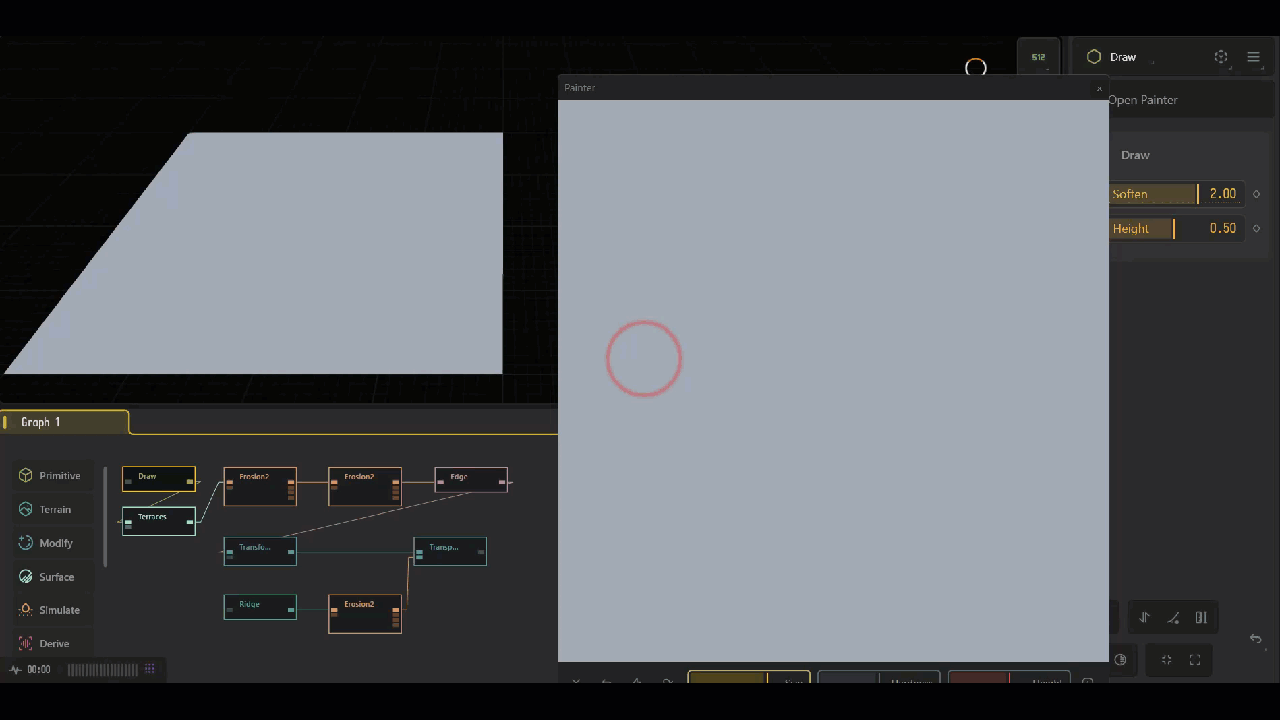Click the Open Painter button
Screen dimensions: 1280x720
tap(1143, 100)
